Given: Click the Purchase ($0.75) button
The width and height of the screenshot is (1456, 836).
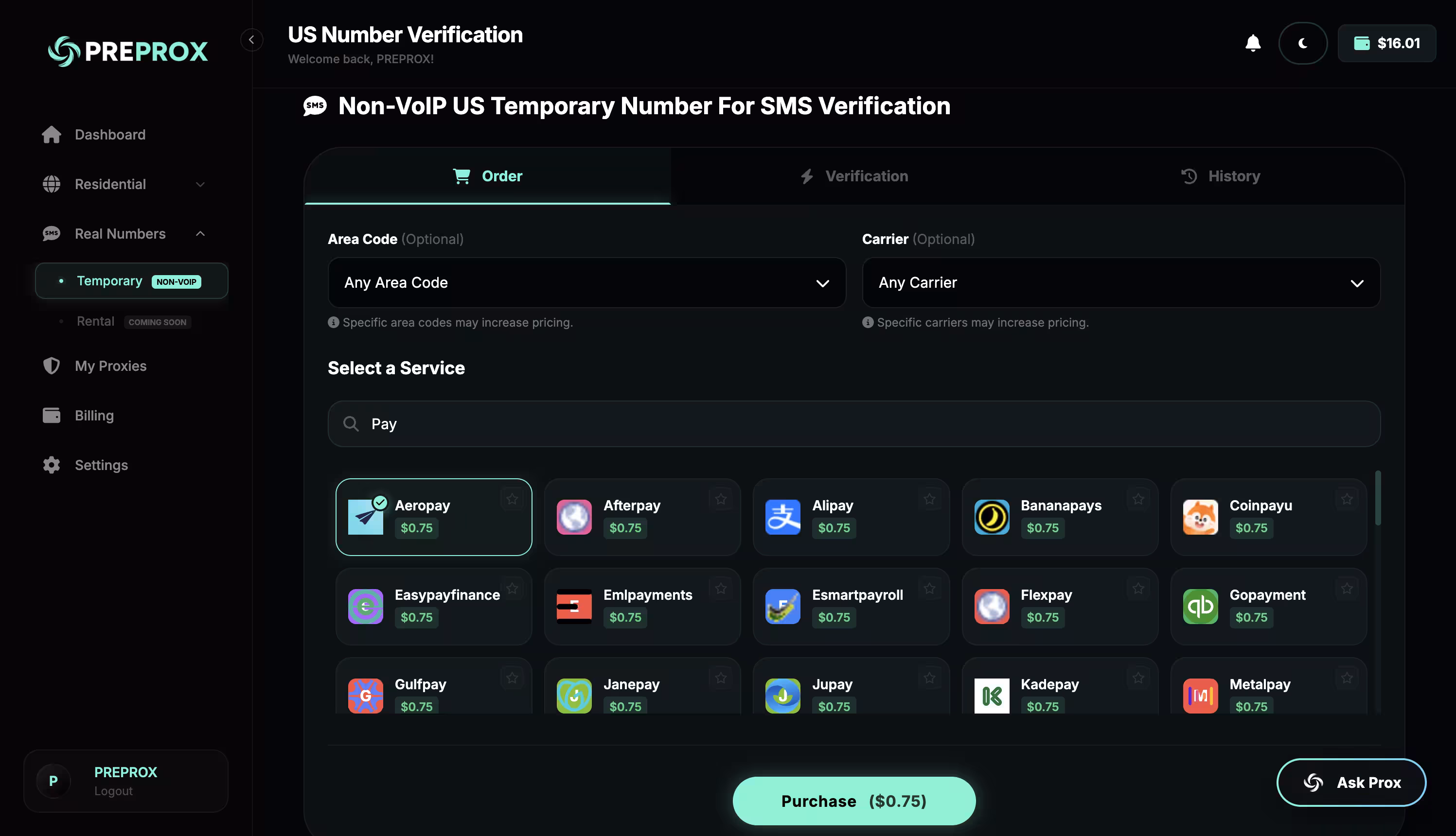Looking at the screenshot, I should 853,801.
